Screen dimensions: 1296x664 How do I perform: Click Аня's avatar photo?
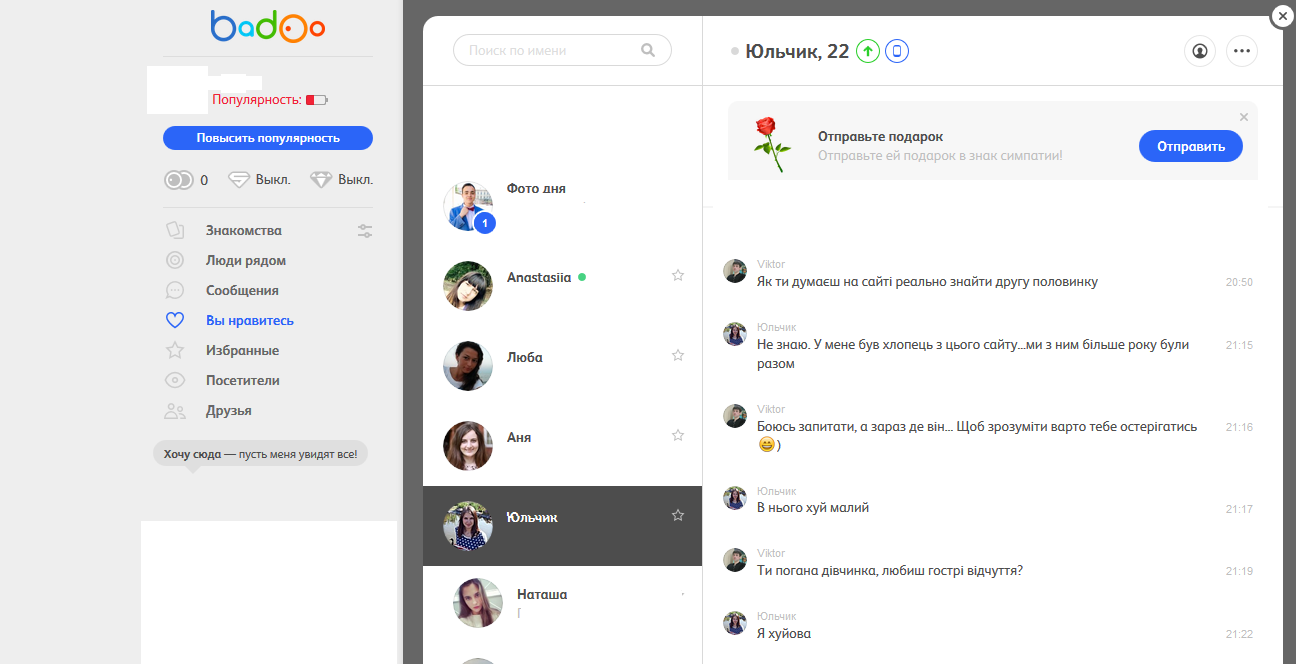coord(468,446)
